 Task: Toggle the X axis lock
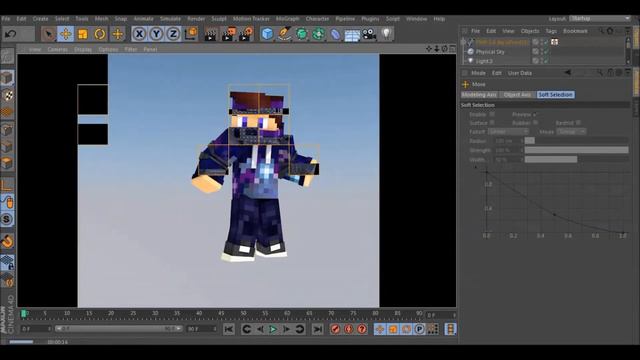tap(140, 34)
